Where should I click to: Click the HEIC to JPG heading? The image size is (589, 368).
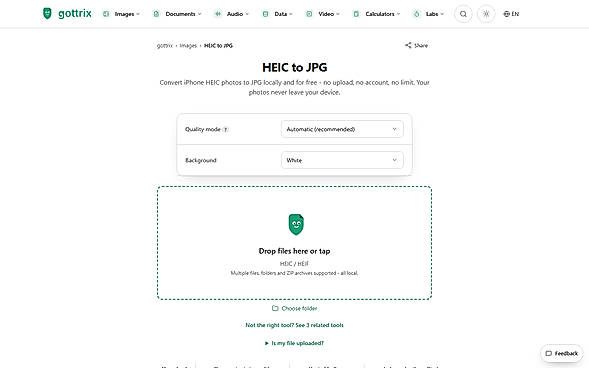pos(294,67)
